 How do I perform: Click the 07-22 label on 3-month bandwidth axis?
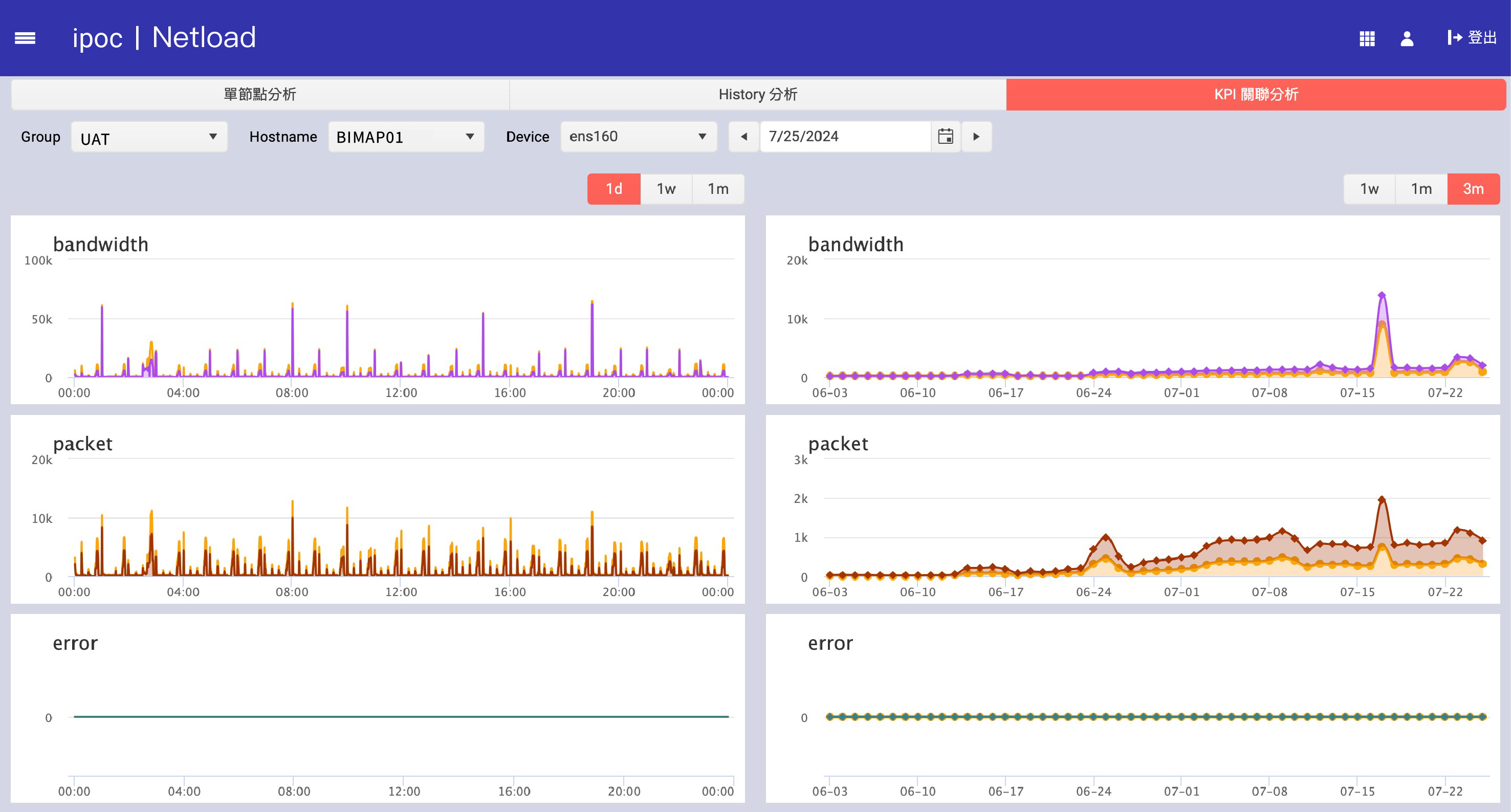click(1444, 392)
